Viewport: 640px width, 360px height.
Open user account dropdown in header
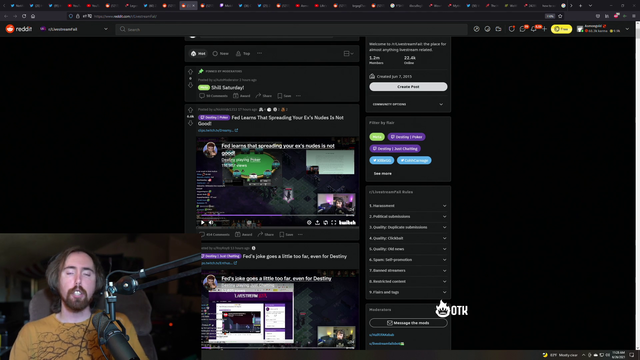(604, 29)
